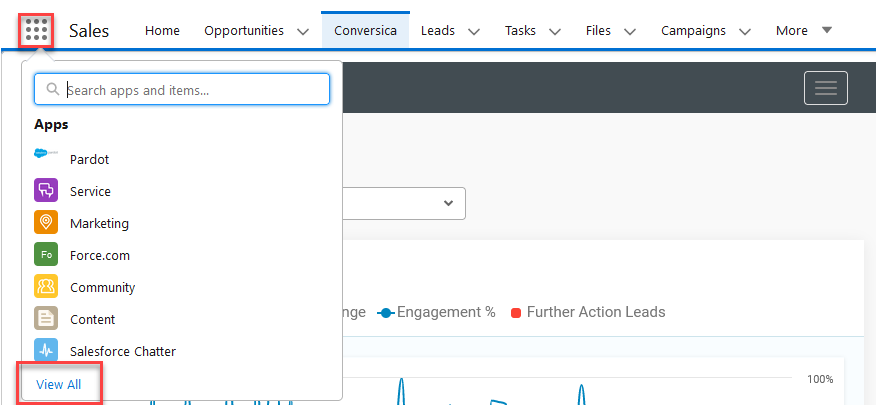Viewport: 876px width, 405px height.
Task: Go to the Home tab
Action: (162, 31)
